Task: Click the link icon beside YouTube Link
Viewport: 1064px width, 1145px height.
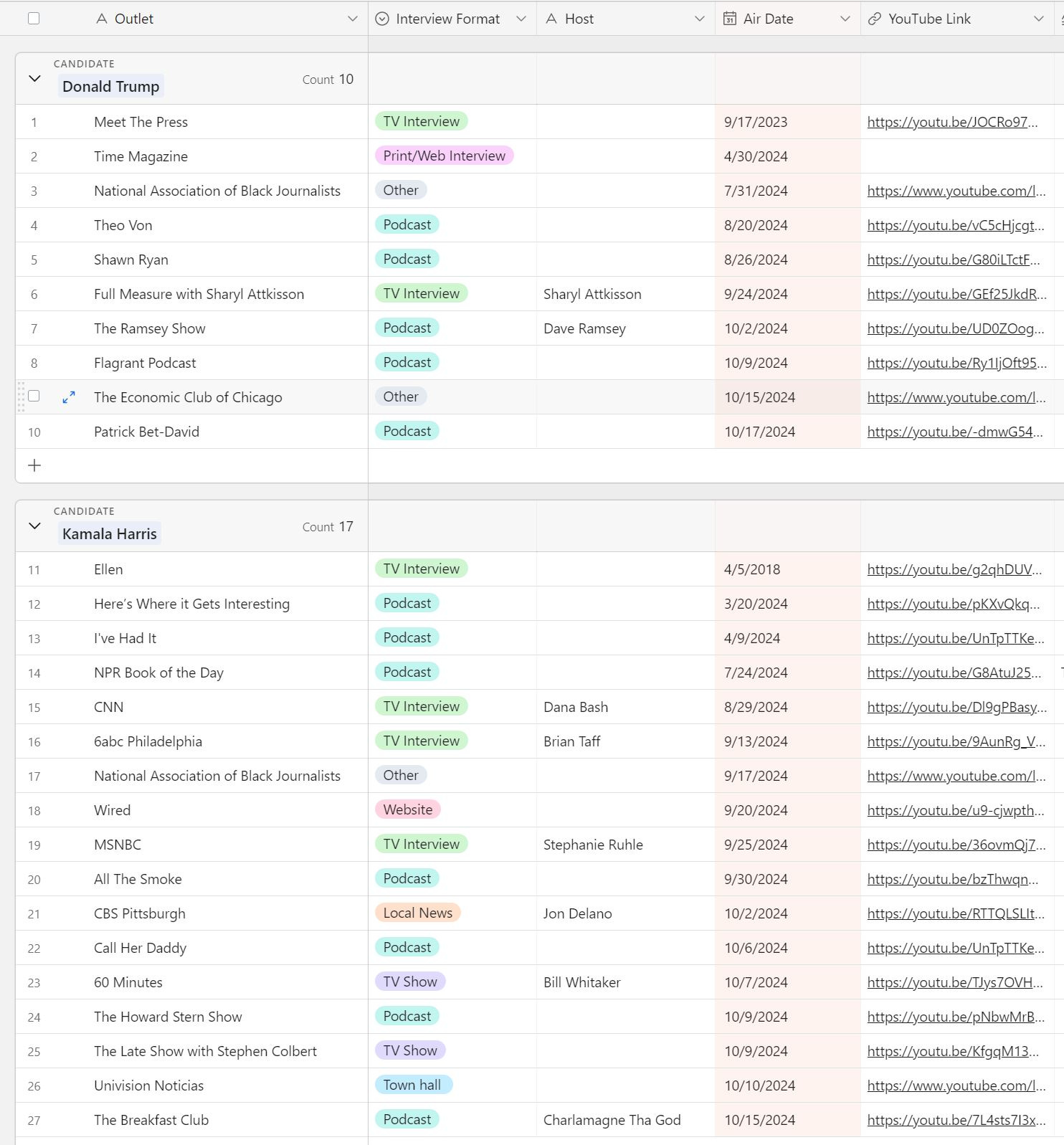Action: click(x=875, y=19)
